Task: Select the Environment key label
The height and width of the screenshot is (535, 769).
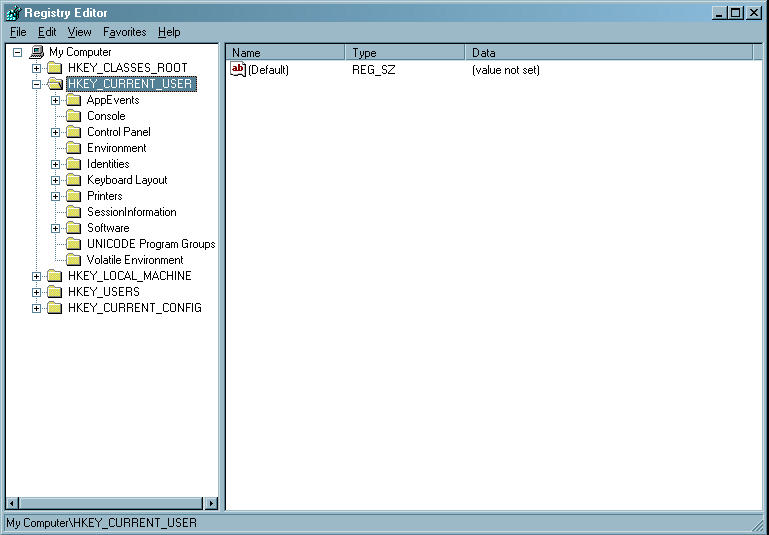Action: 117,148
